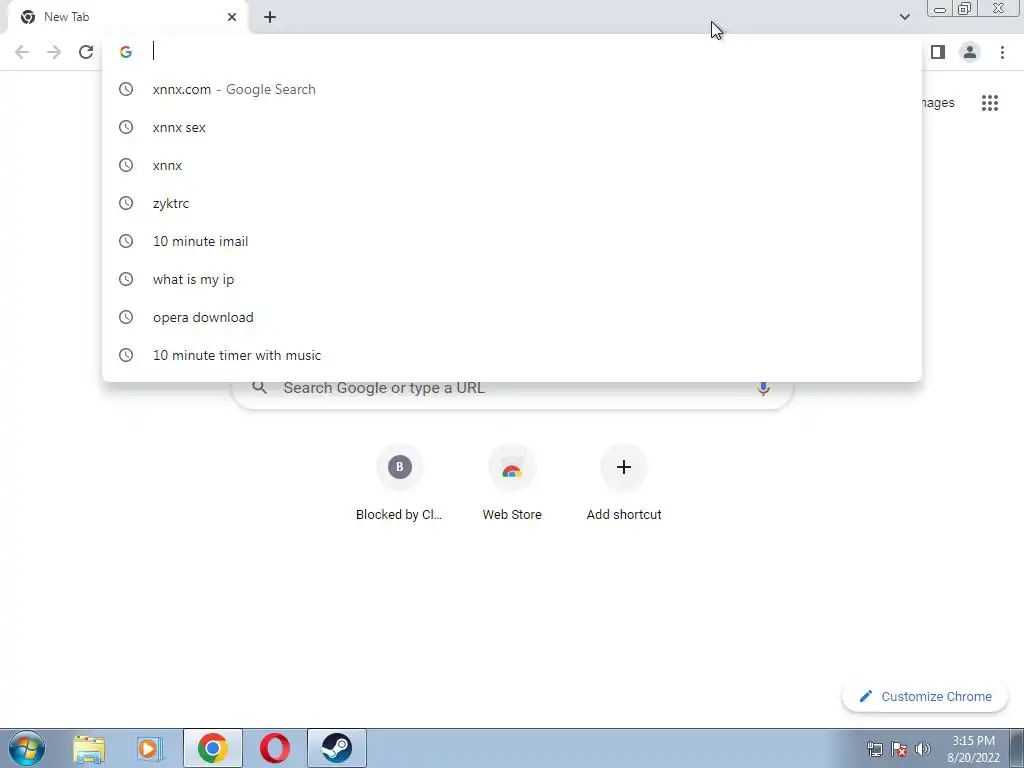Close the New Tab tab
The image size is (1024, 768).
tap(232, 17)
